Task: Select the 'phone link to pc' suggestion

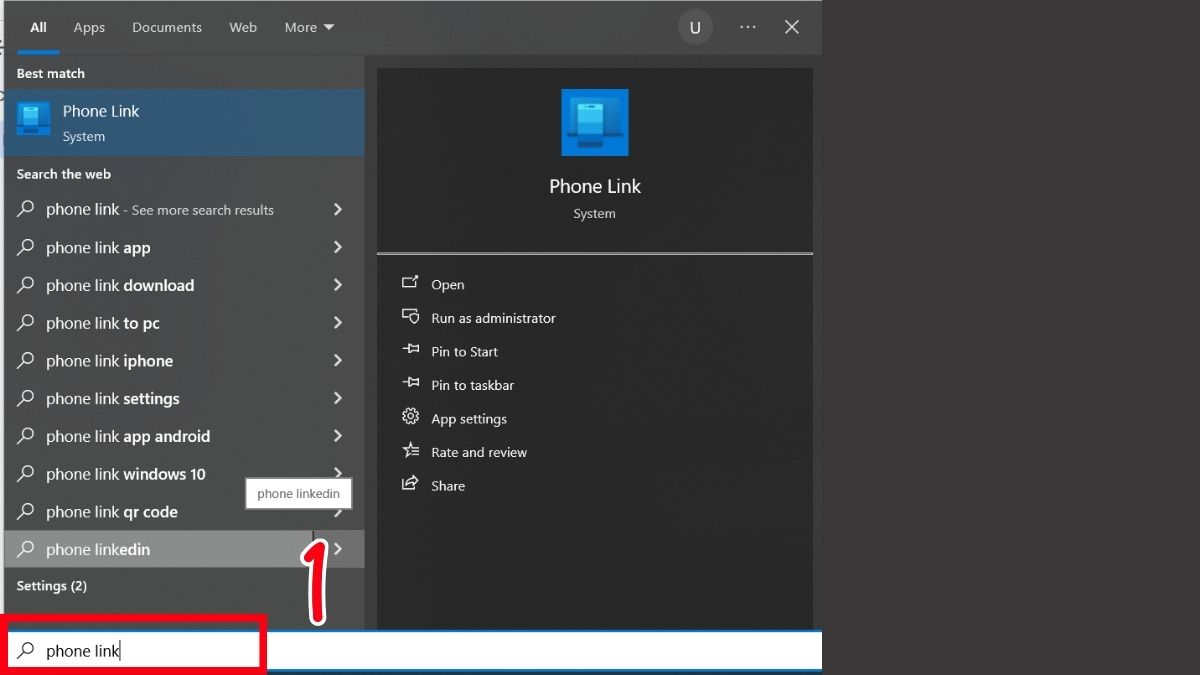Action: [x=184, y=323]
